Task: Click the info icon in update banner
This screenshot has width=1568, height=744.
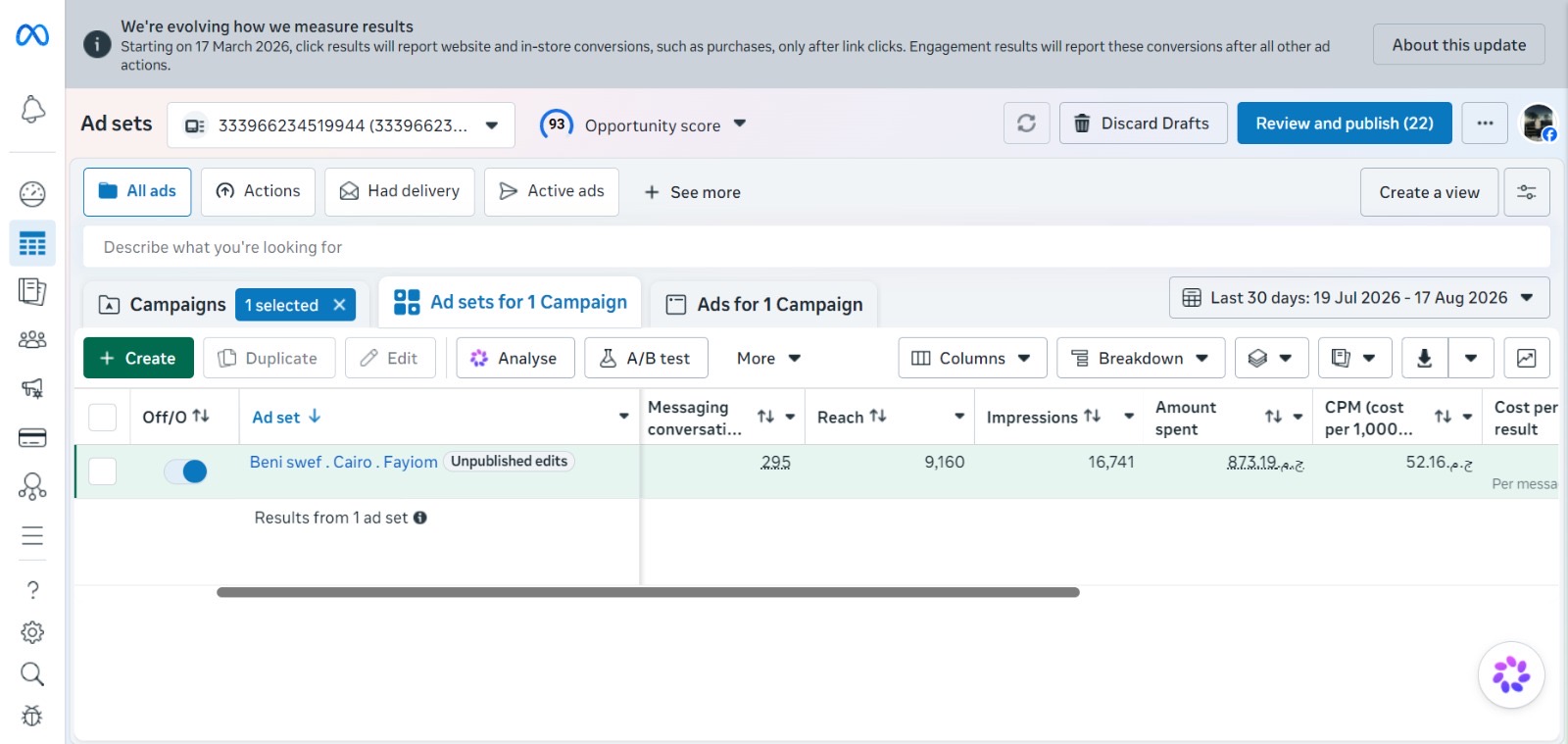Action: point(97,44)
